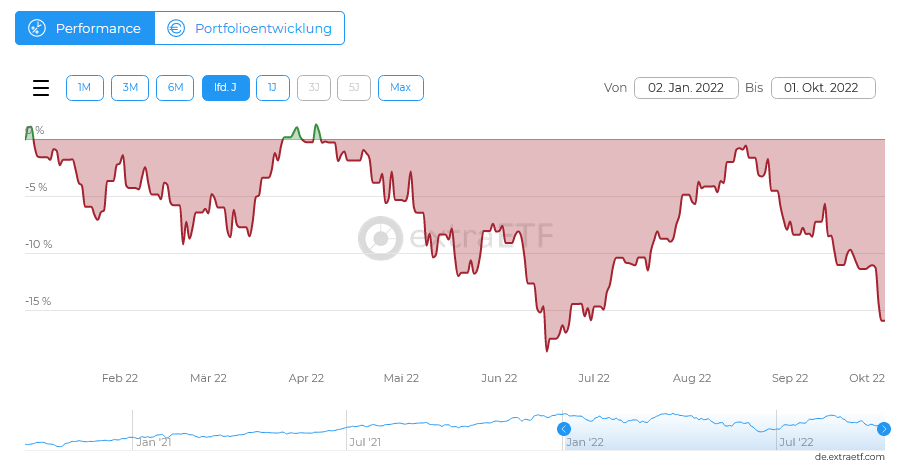Select the lfd. J range button

click(225, 88)
